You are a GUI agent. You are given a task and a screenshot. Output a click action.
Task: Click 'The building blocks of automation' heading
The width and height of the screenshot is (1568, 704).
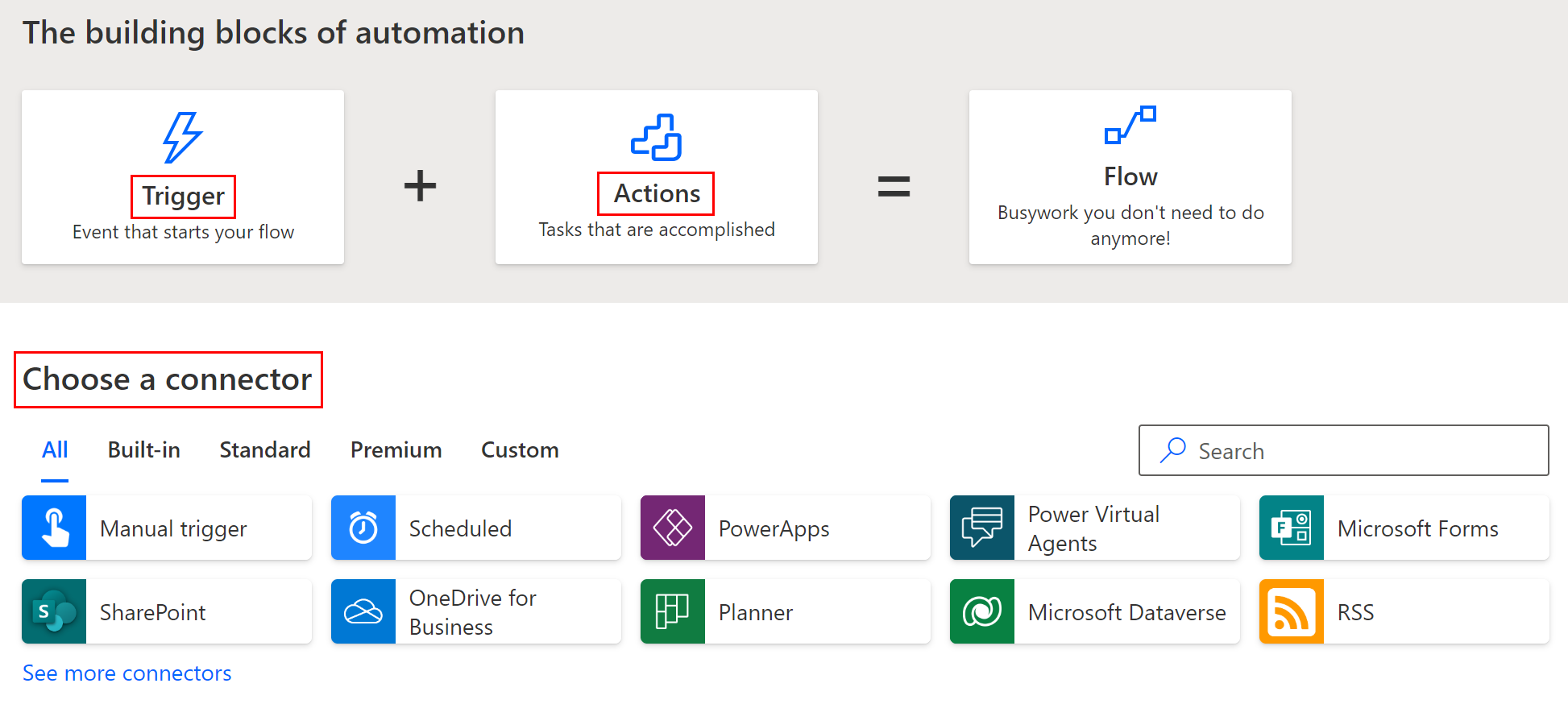[273, 33]
